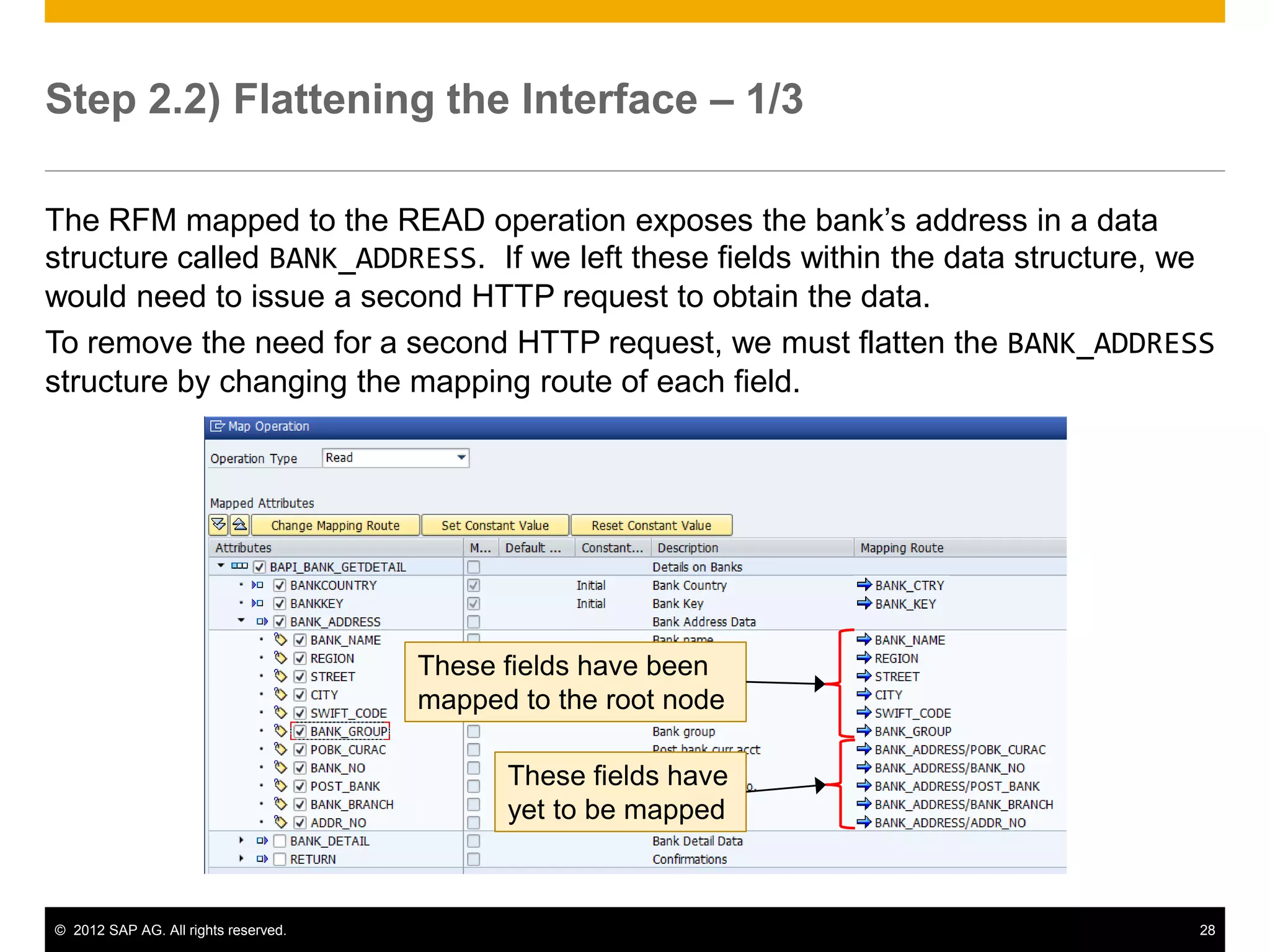Viewport: 1270px width, 952px height.
Task: Click the Bank Address Data description cell
Action: (x=704, y=622)
